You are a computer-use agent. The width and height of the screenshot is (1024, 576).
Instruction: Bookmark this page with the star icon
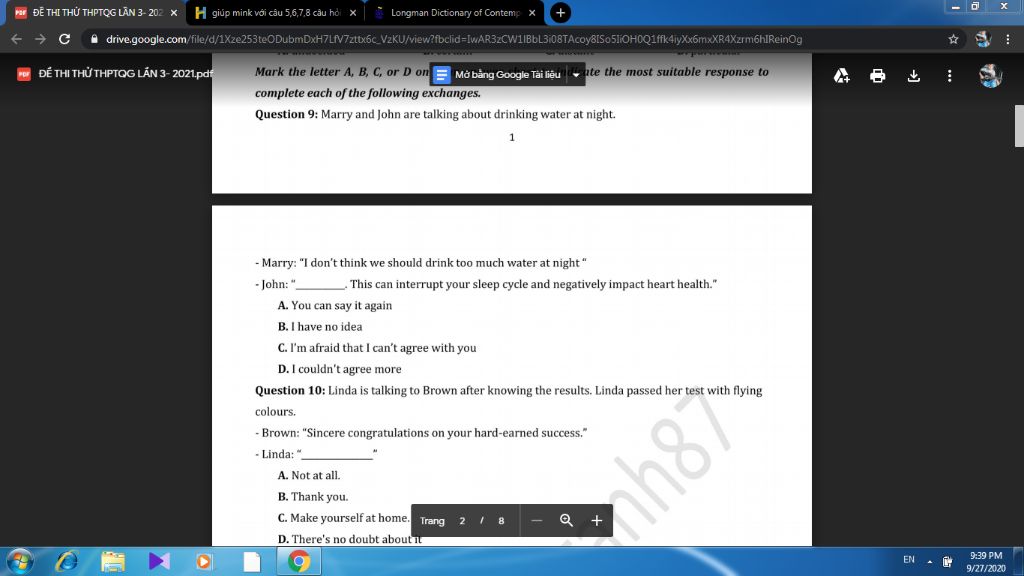click(953, 39)
